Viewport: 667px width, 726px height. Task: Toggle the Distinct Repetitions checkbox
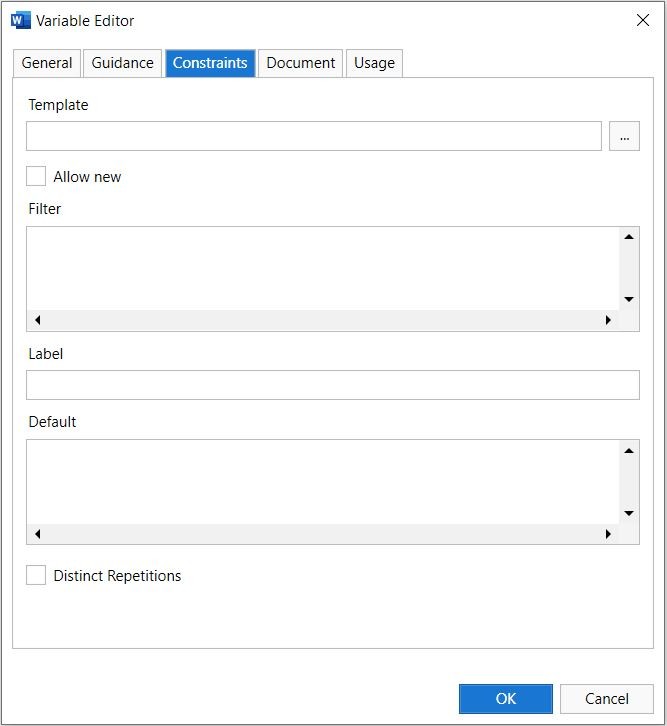[36, 576]
